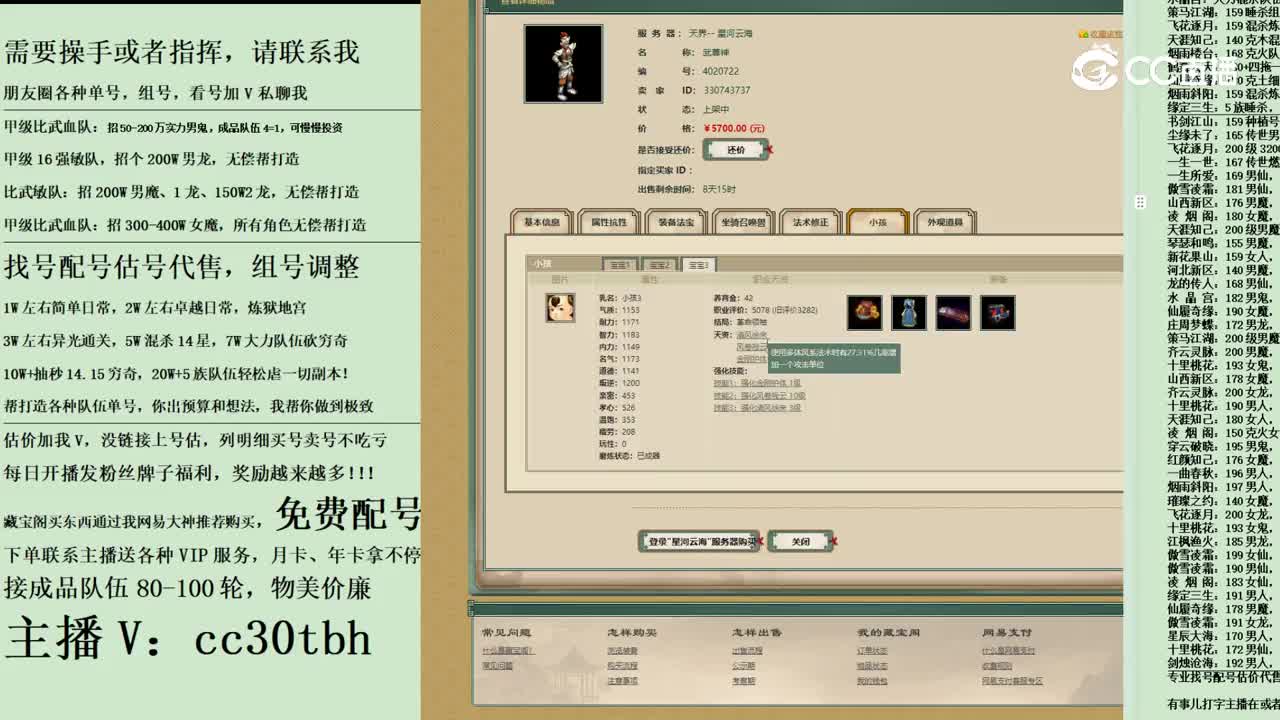Switch to the 属性抗性 tab
This screenshot has width=1280, height=720.
point(609,222)
